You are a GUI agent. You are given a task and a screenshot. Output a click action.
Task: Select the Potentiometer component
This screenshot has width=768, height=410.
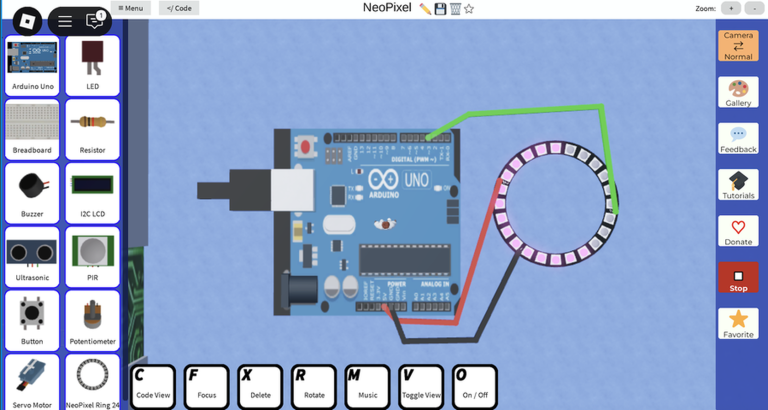point(93,320)
